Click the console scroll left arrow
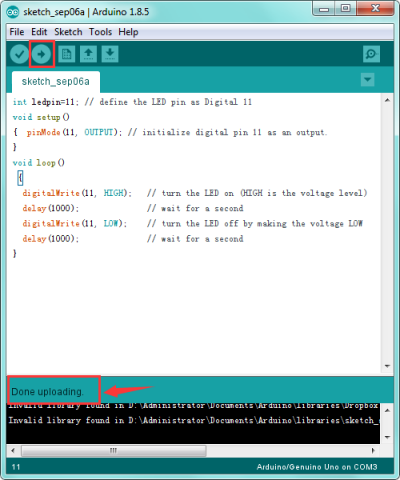This screenshot has width=400, height=480. 13,451
